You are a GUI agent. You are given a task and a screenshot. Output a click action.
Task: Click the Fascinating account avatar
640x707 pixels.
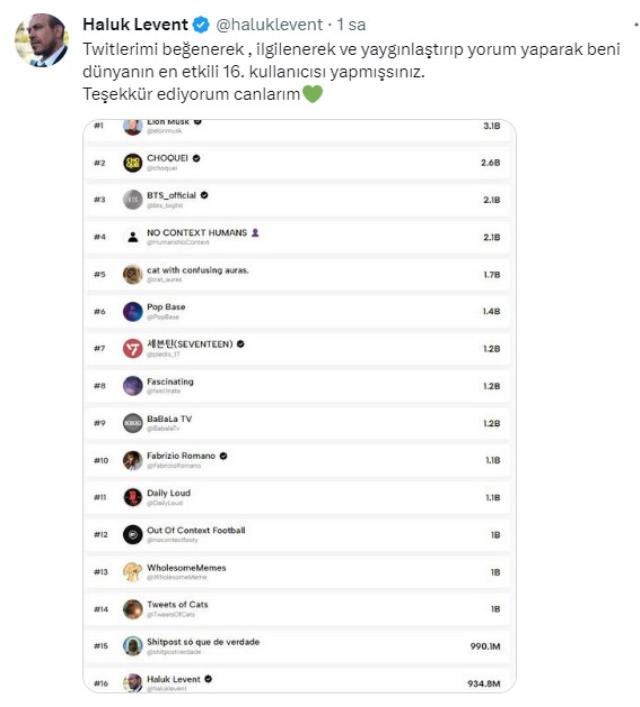coord(133,385)
